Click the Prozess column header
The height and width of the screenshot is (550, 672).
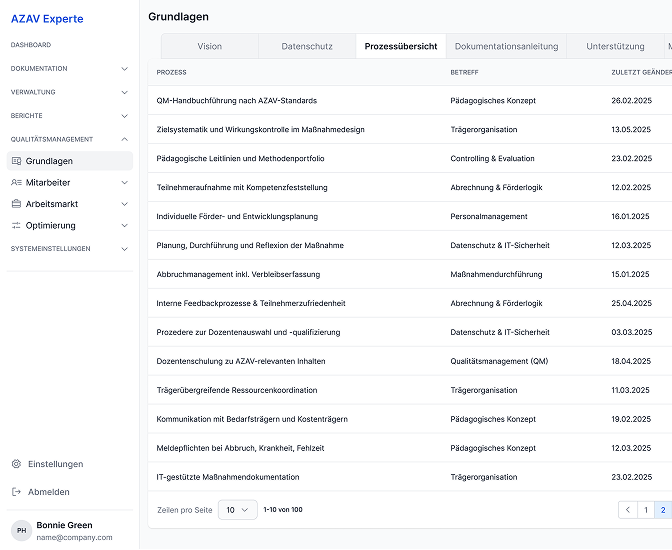pos(171,72)
